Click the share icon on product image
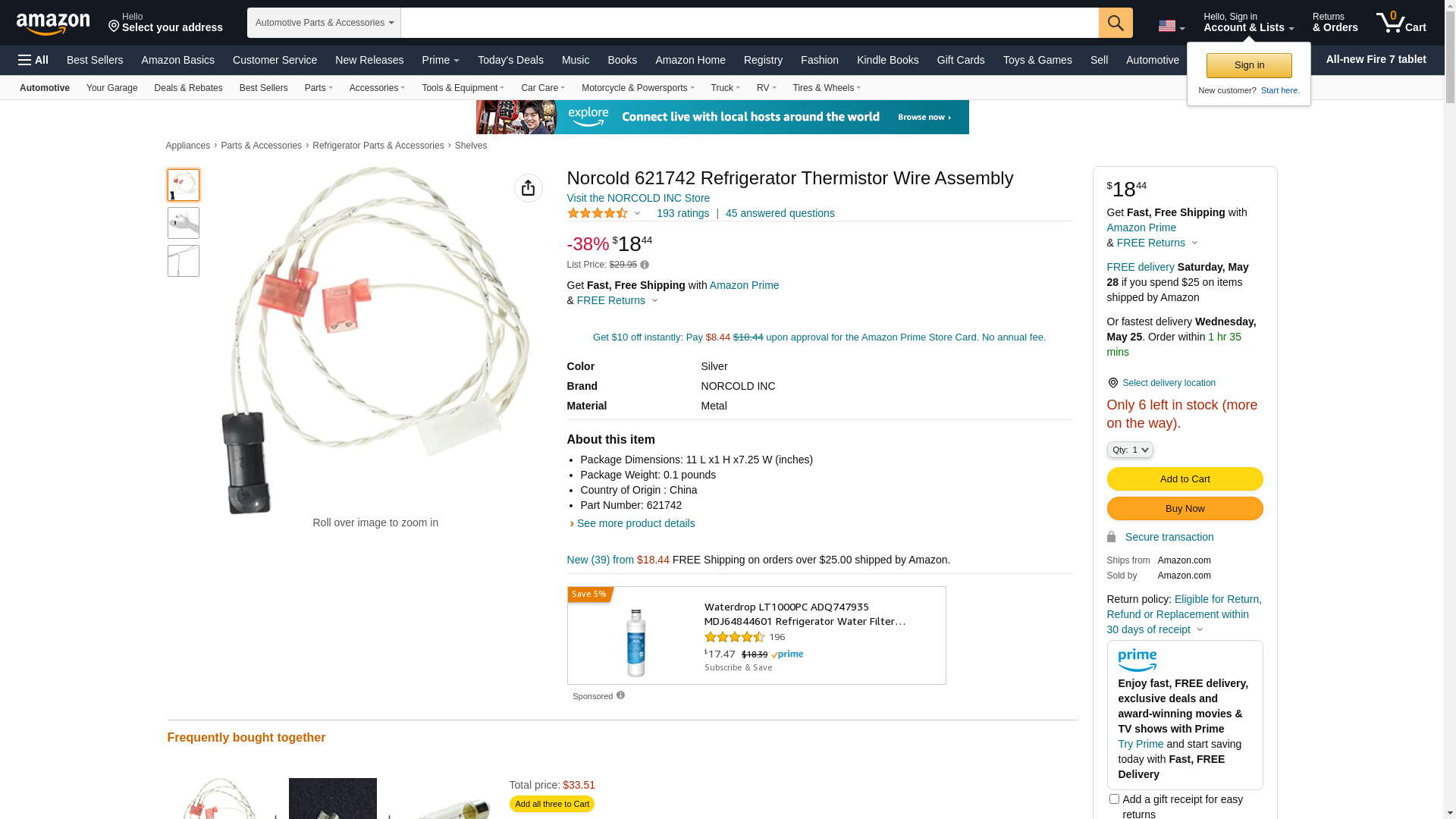 (x=528, y=188)
